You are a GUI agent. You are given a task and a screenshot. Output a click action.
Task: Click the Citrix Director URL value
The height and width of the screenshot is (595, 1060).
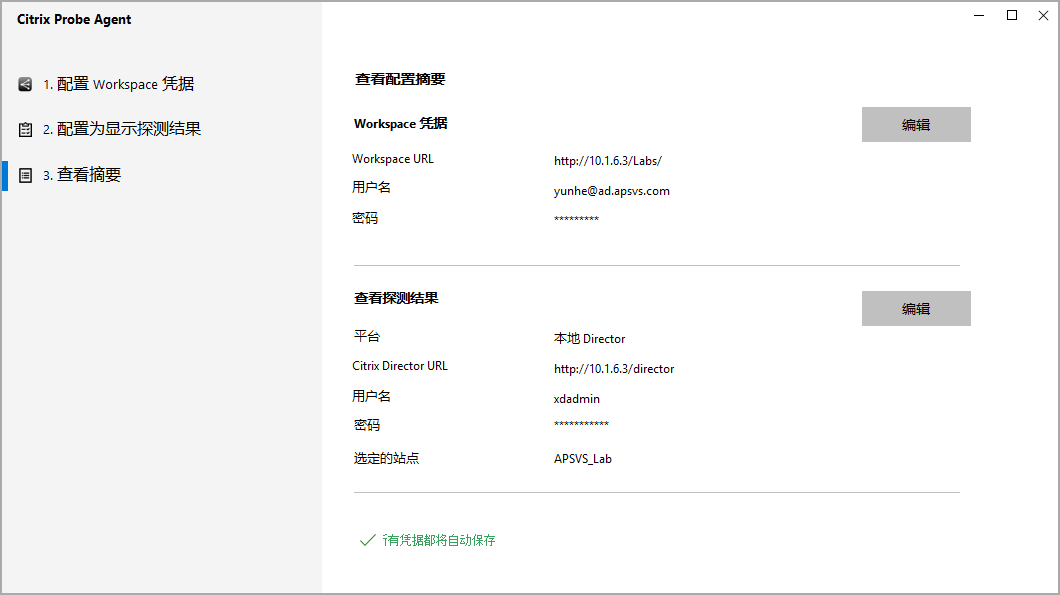(614, 369)
